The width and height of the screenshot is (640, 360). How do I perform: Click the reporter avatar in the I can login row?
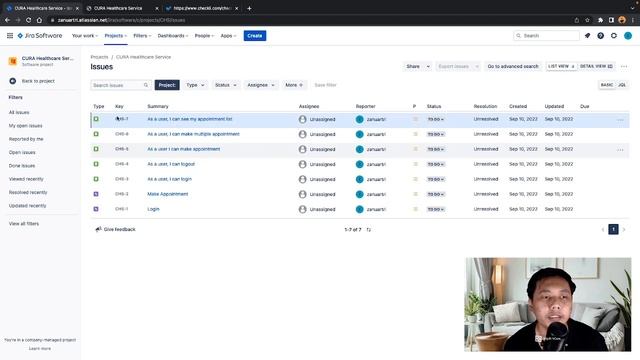360,179
